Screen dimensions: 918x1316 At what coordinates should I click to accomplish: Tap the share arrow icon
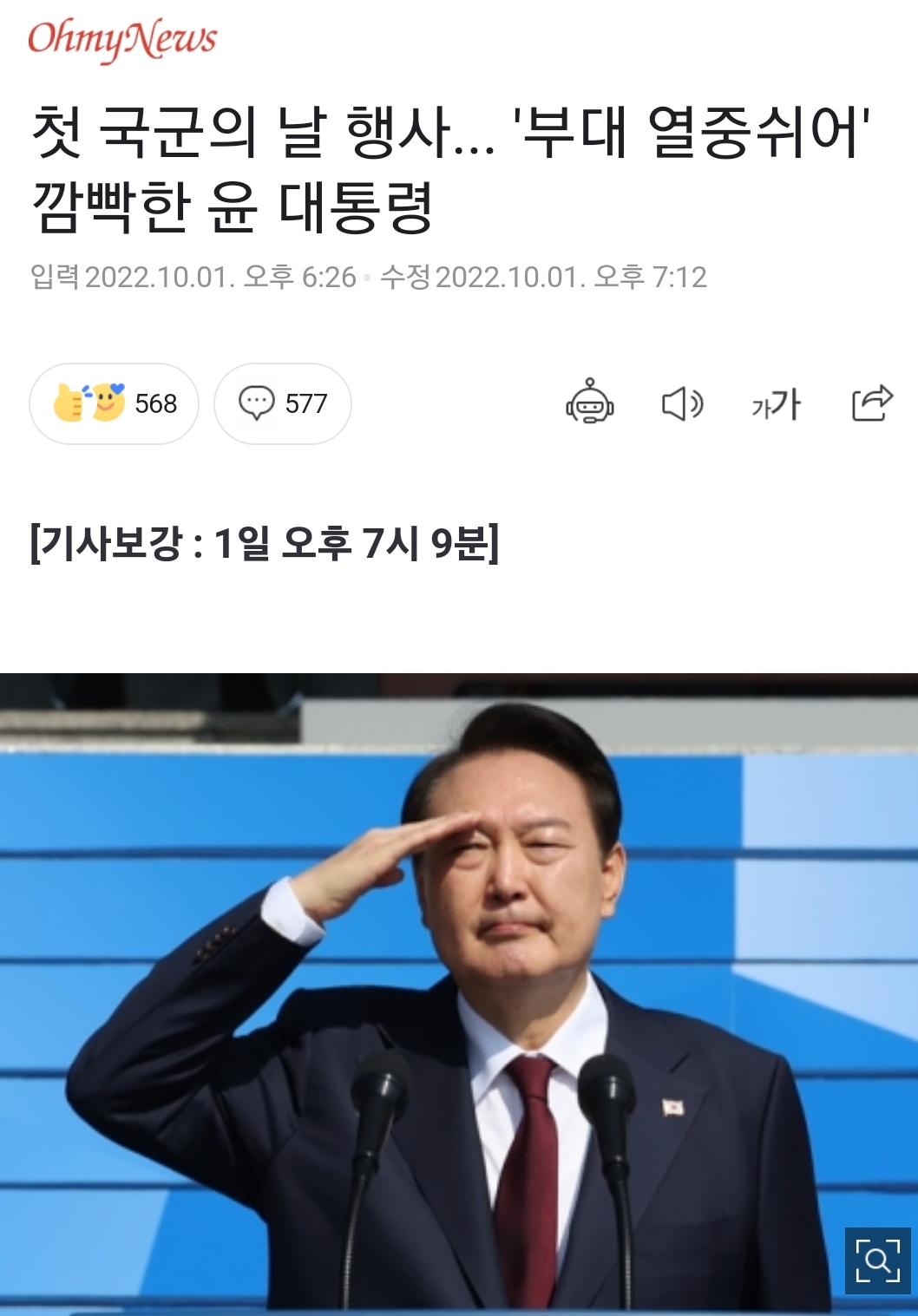pyautogui.click(x=872, y=403)
